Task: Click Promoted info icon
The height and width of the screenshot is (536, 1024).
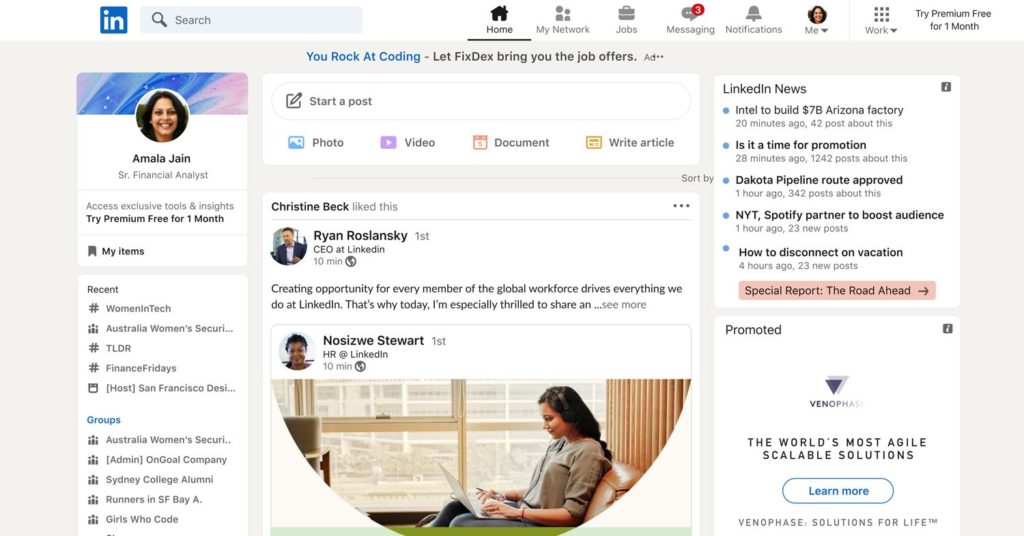Action: (947, 328)
